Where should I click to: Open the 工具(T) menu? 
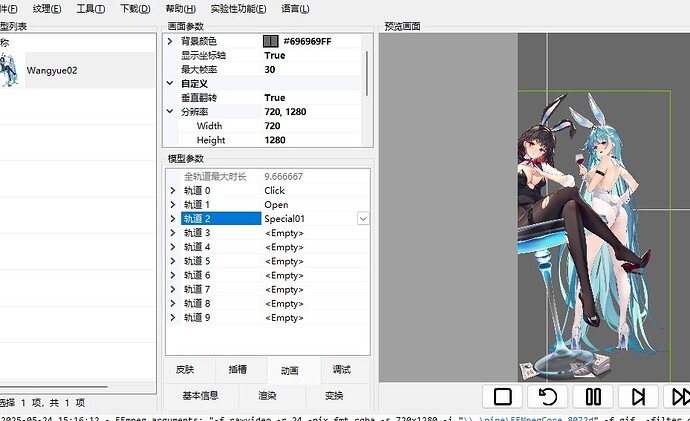[91, 9]
